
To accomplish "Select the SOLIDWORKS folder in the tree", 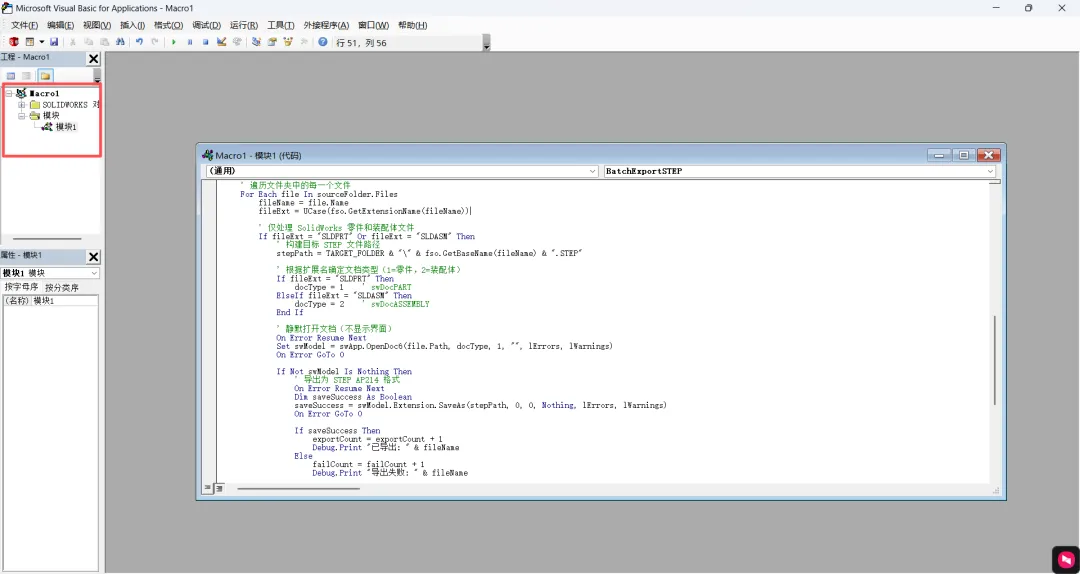I will pyautogui.click(x=70, y=105).
